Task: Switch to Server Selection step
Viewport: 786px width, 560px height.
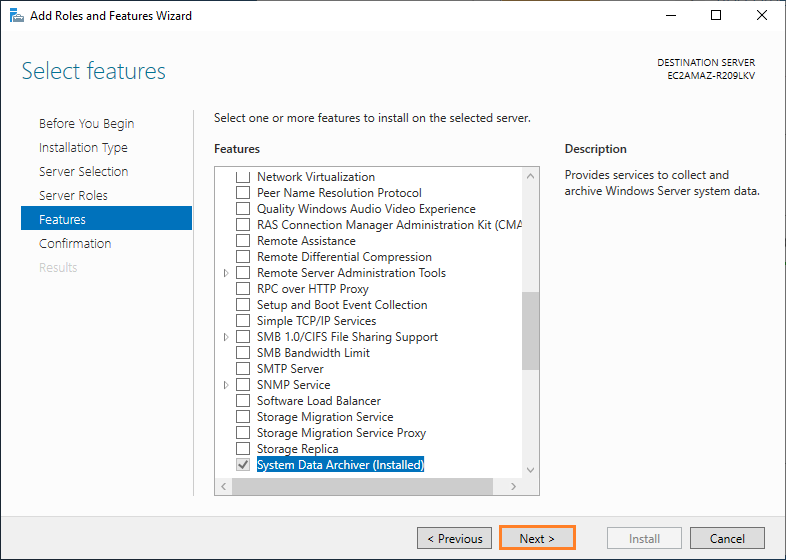Action: (x=84, y=171)
